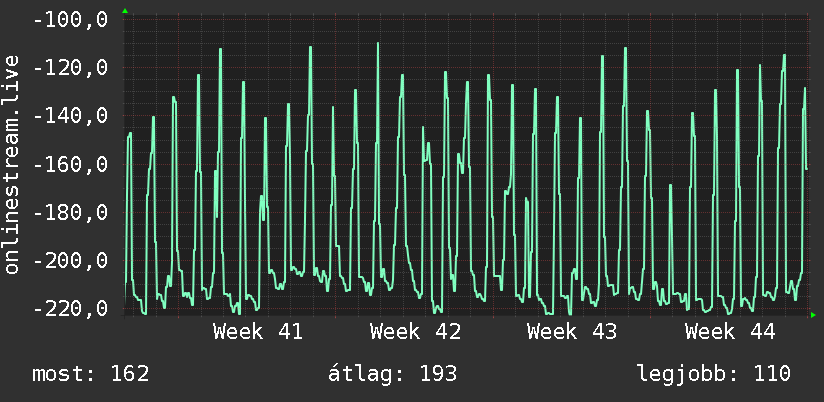Click the 'most: 162' legend value
Viewport: 824px width, 402px height.
click(91, 374)
